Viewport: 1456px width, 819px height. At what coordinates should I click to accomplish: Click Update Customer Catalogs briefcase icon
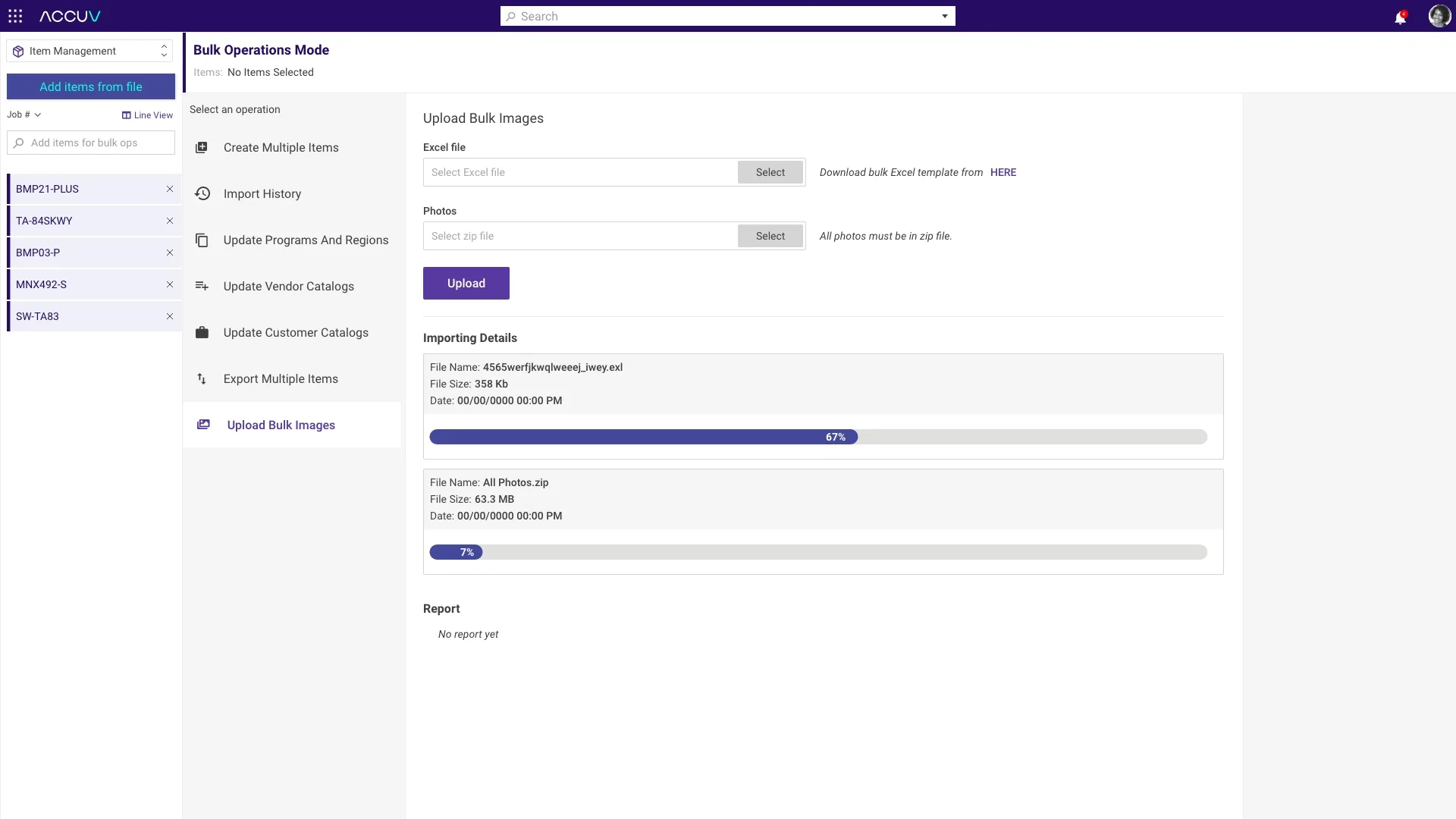tap(202, 333)
